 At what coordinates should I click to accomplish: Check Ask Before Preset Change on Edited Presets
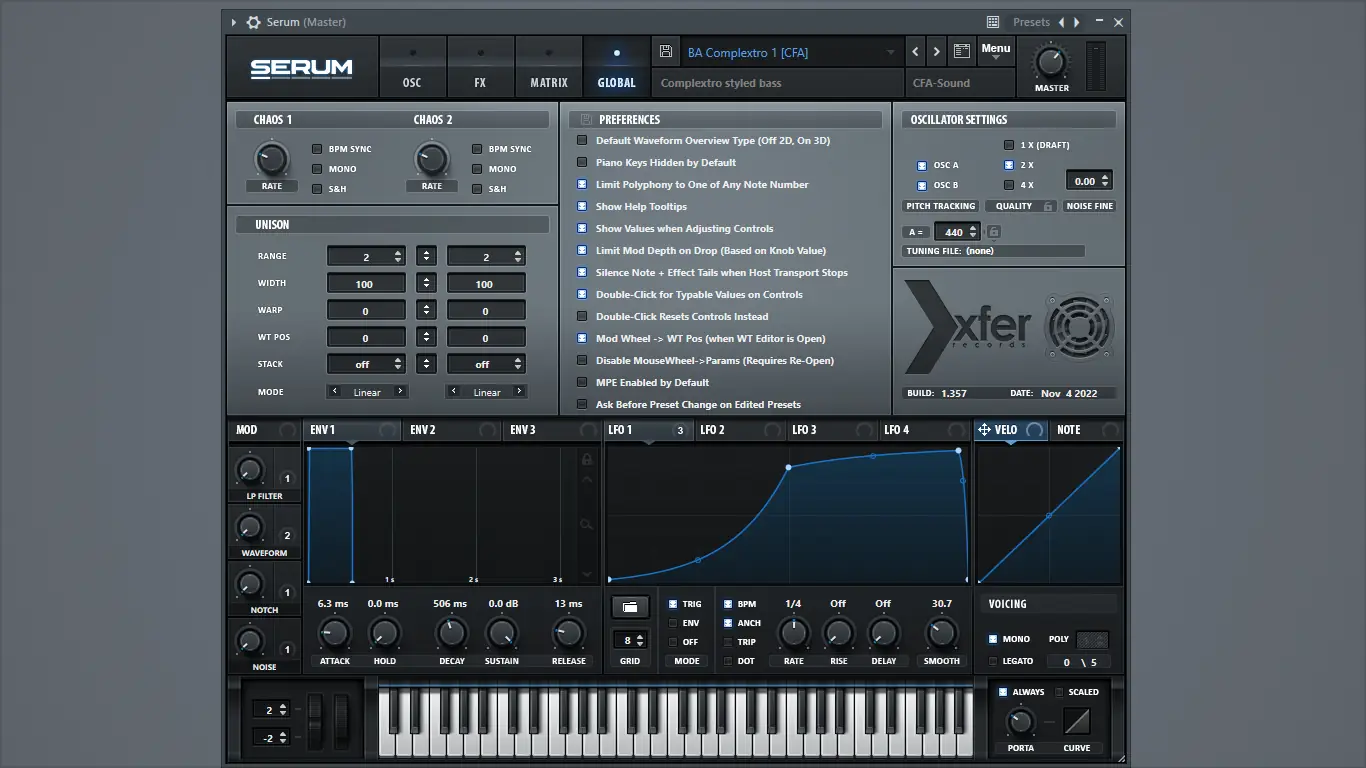coord(582,405)
